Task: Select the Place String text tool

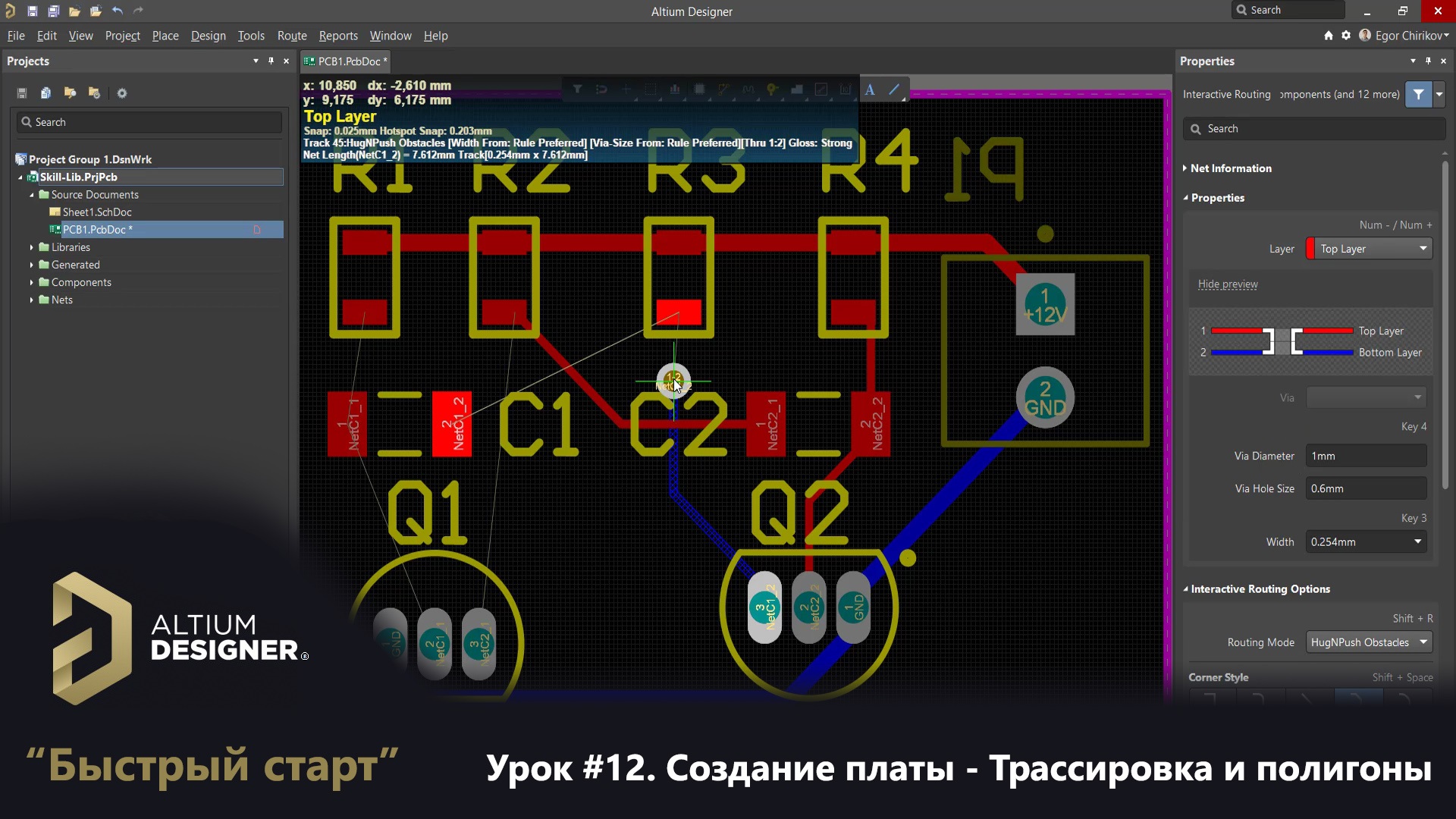Action: pos(870,89)
